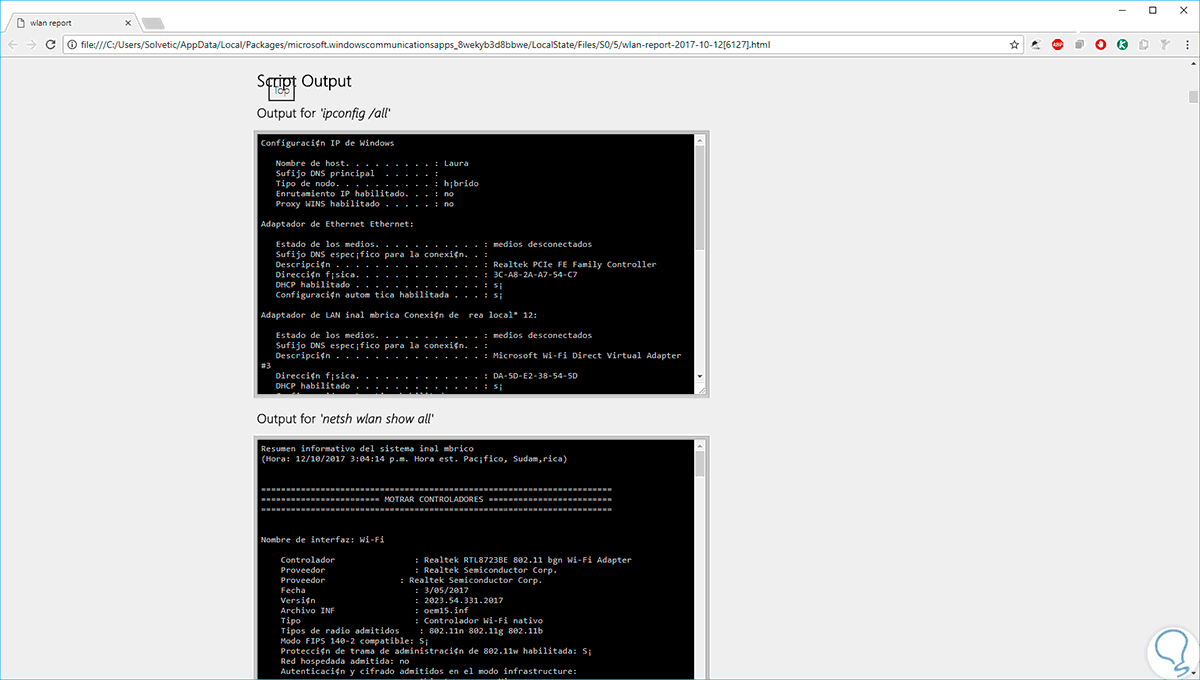Click the page scrollbar up arrow
Screen dimensions: 1200x680
tap(1193, 65)
